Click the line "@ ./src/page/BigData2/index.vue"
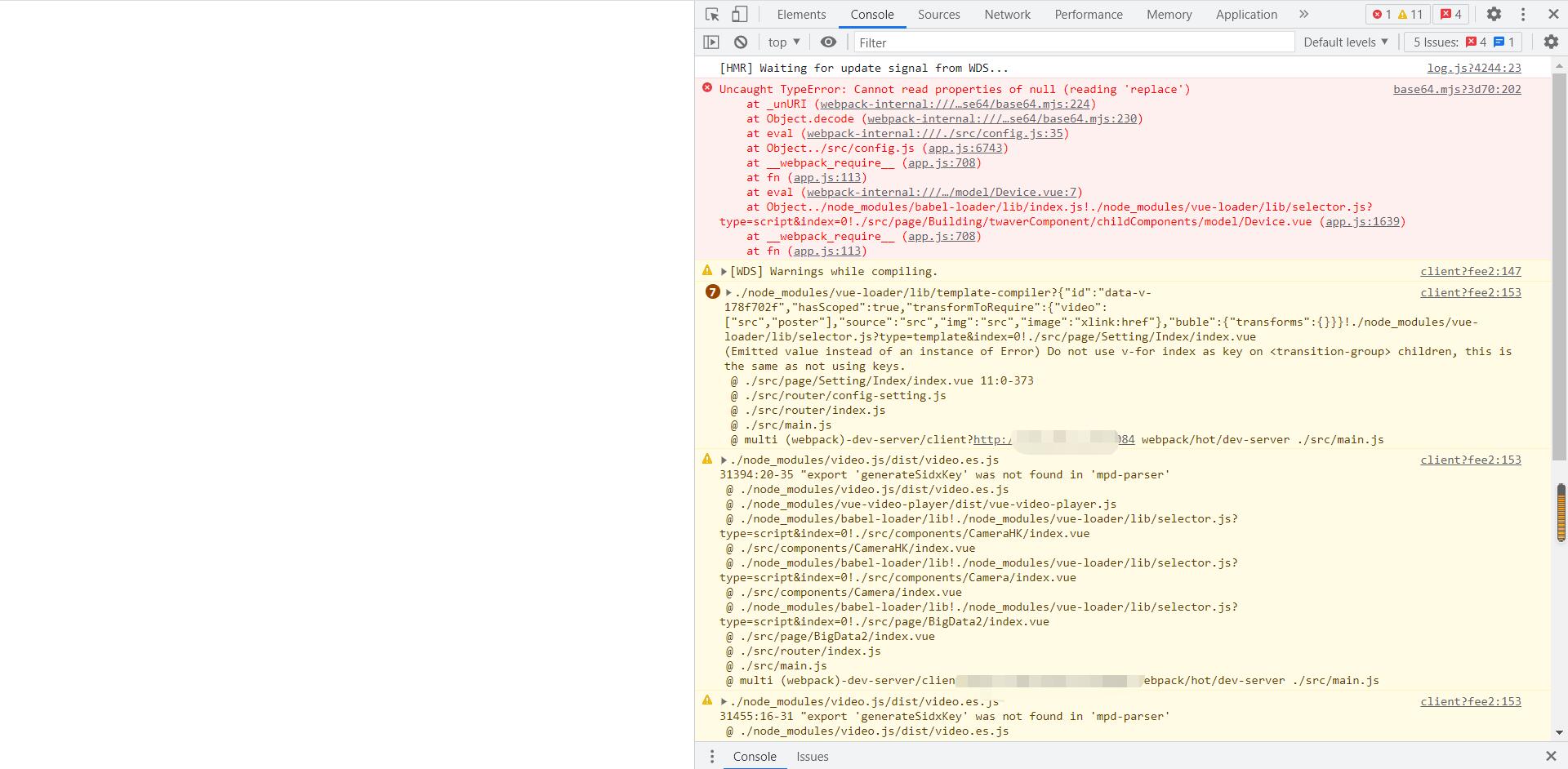 pyautogui.click(x=830, y=637)
